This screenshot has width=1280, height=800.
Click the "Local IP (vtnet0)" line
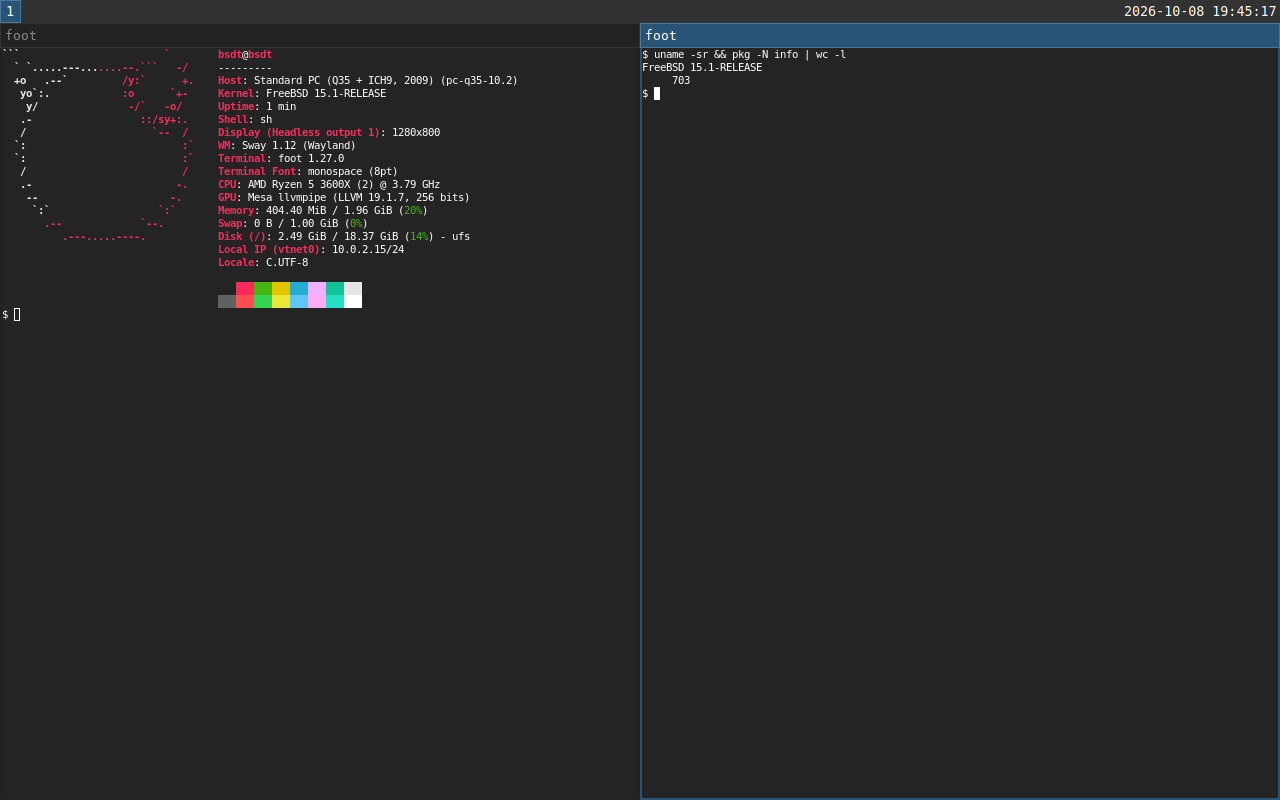[x=311, y=250]
